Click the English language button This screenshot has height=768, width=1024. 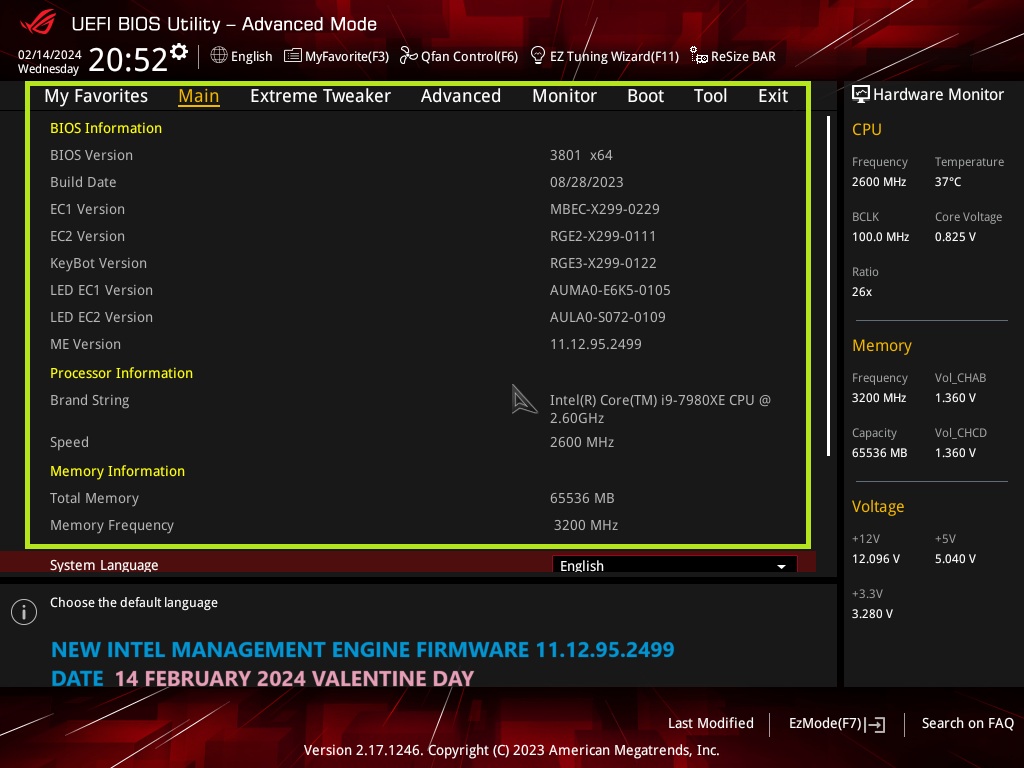coord(242,56)
